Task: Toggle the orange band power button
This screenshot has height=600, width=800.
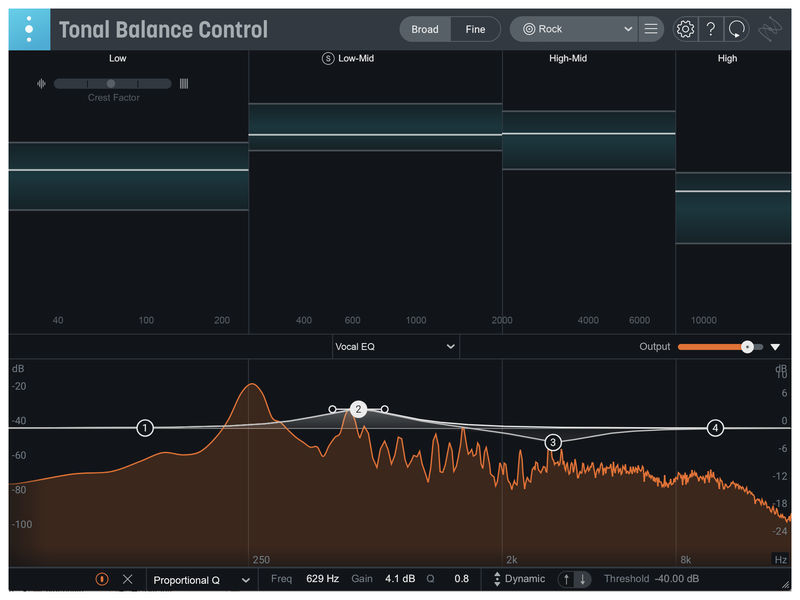Action: point(102,579)
